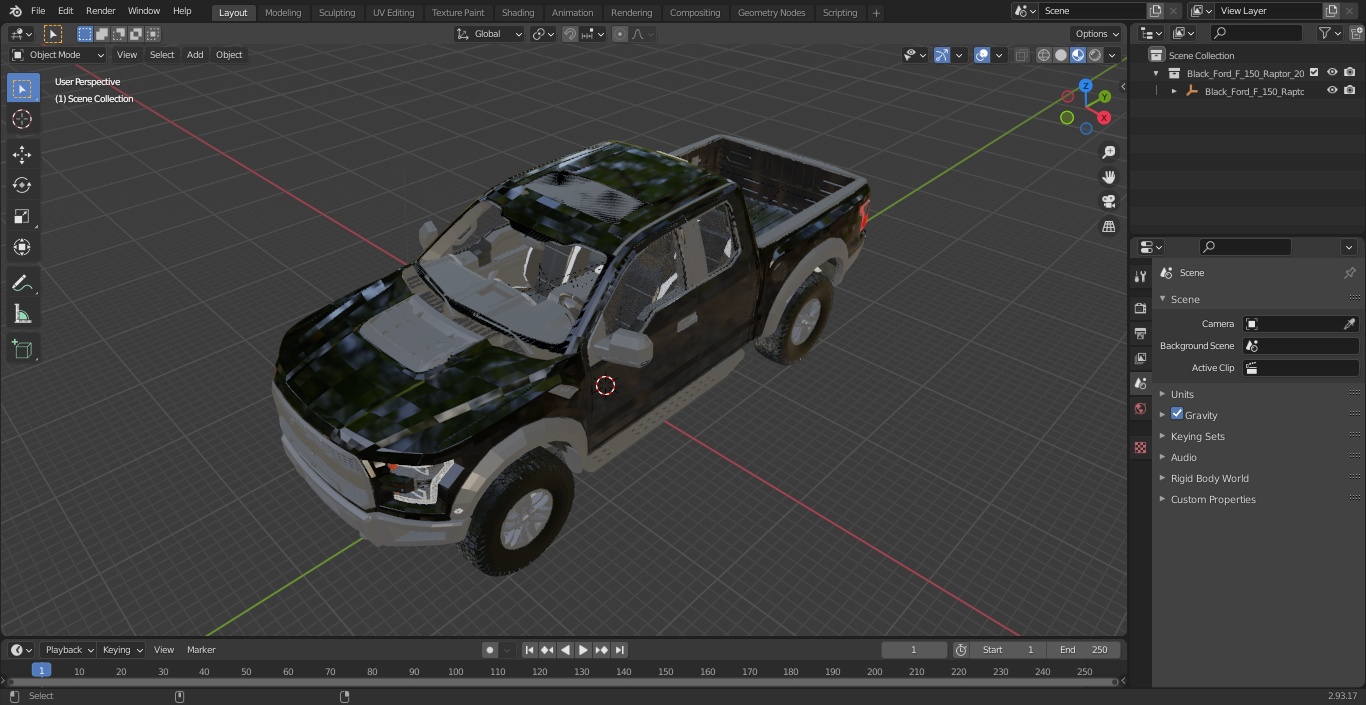The height and width of the screenshot is (705, 1366).
Task: Toggle snapping magnet icon
Action: [x=569, y=34]
